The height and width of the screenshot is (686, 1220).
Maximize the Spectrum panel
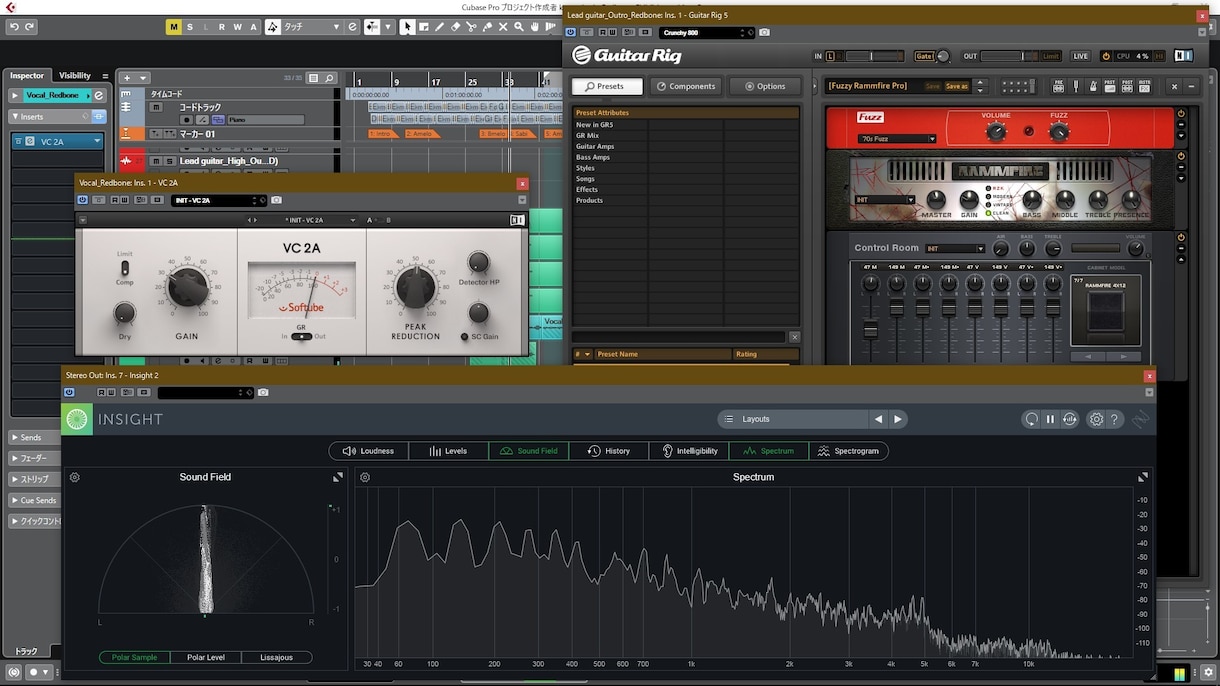(1143, 477)
